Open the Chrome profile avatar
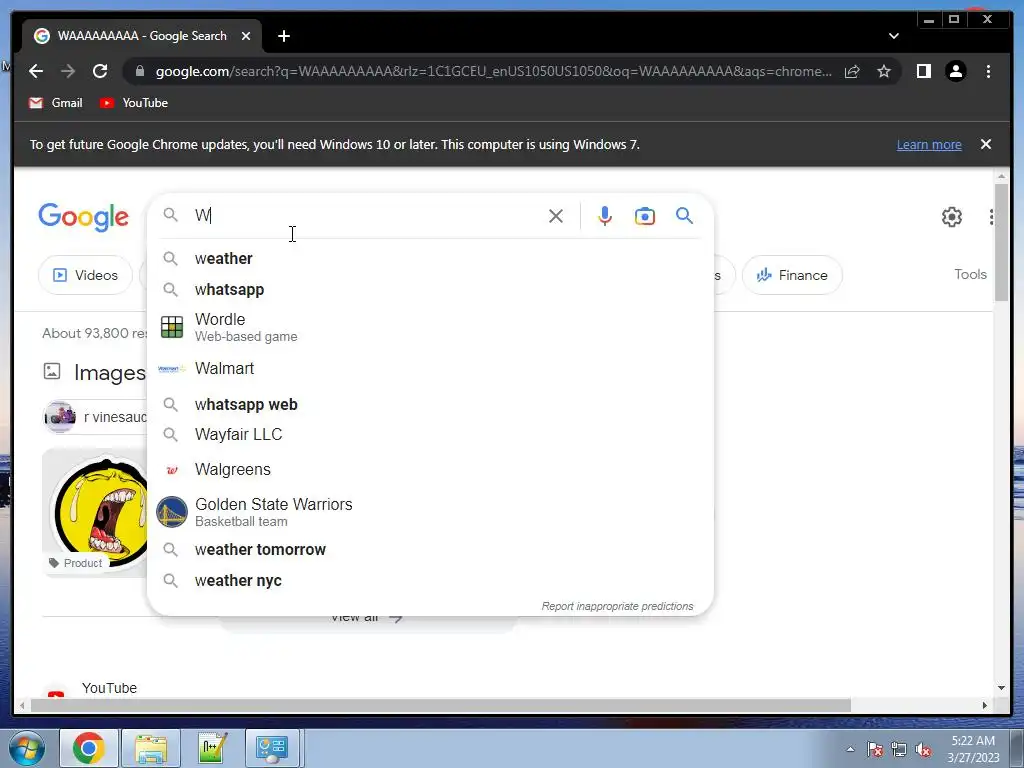The width and height of the screenshot is (1024, 768). pyautogui.click(x=955, y=71)
